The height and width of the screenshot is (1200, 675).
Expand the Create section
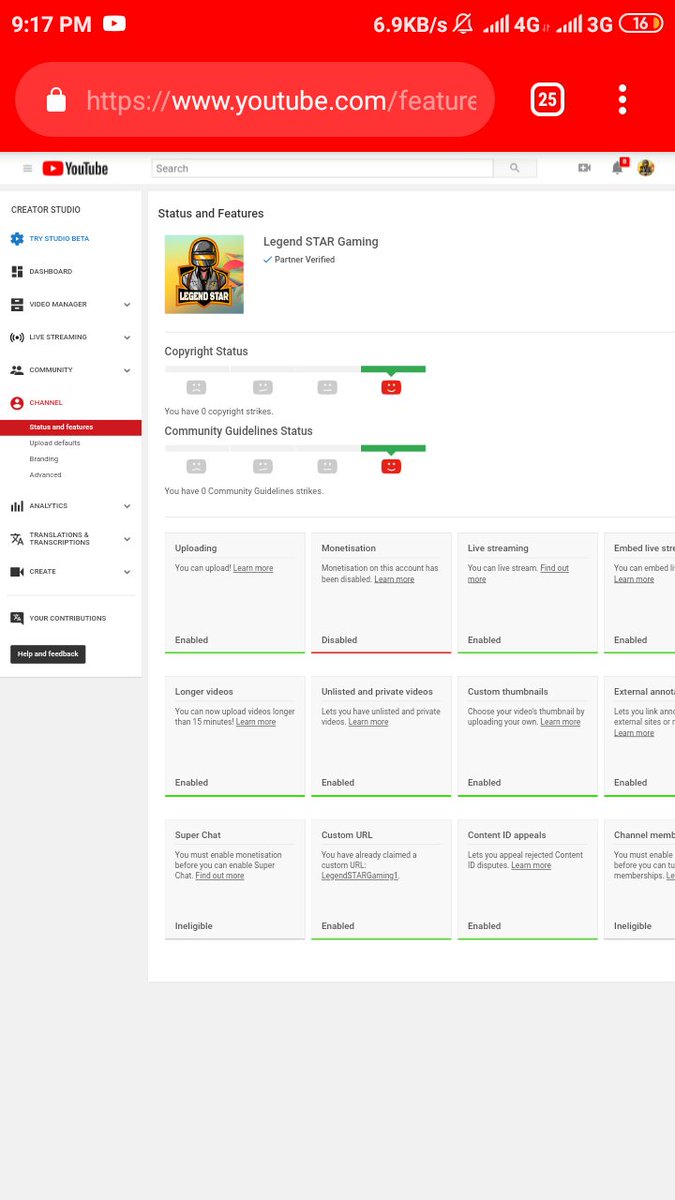pos(127,572)
